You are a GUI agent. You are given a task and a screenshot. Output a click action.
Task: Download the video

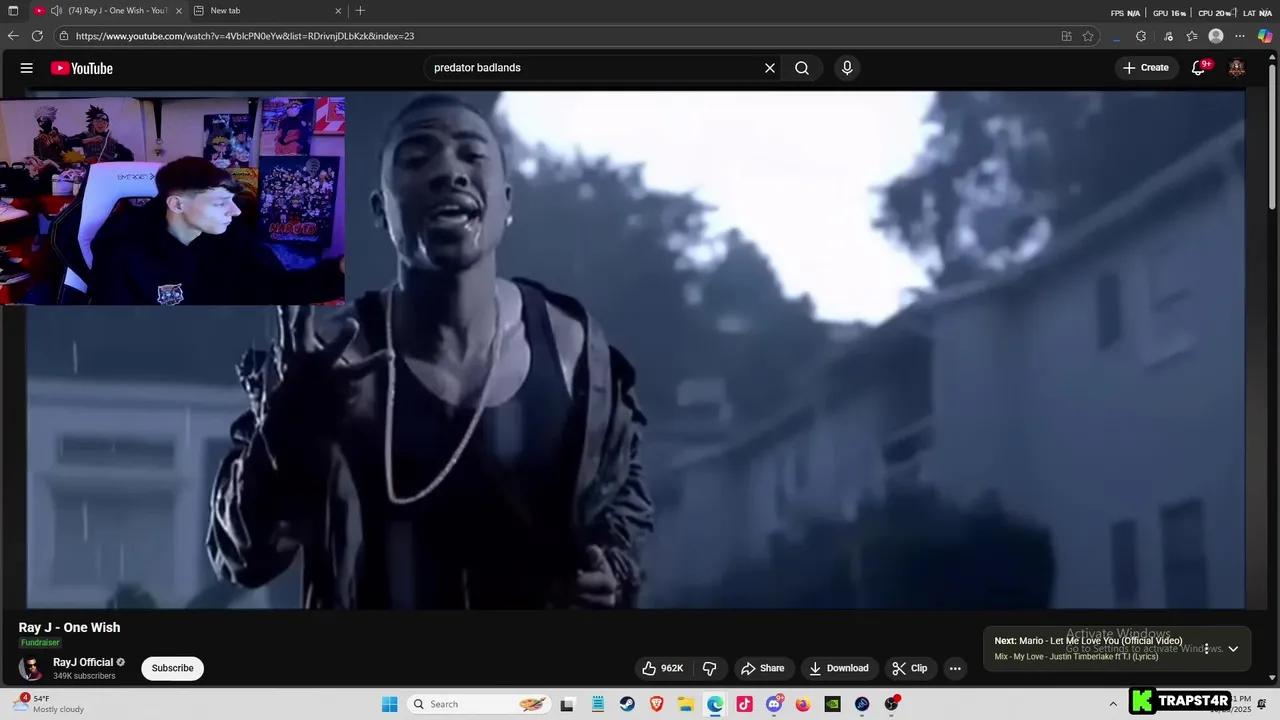point(839,668)
